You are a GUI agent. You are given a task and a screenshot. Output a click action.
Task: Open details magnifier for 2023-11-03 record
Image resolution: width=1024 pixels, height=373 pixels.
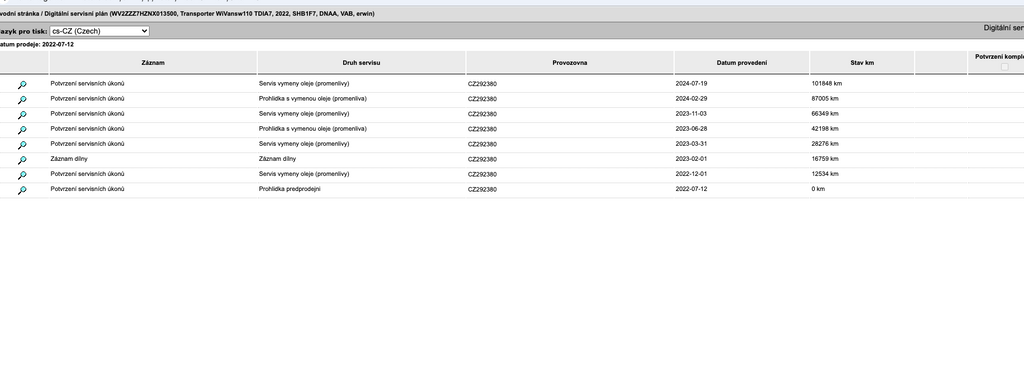click(22, 115)
